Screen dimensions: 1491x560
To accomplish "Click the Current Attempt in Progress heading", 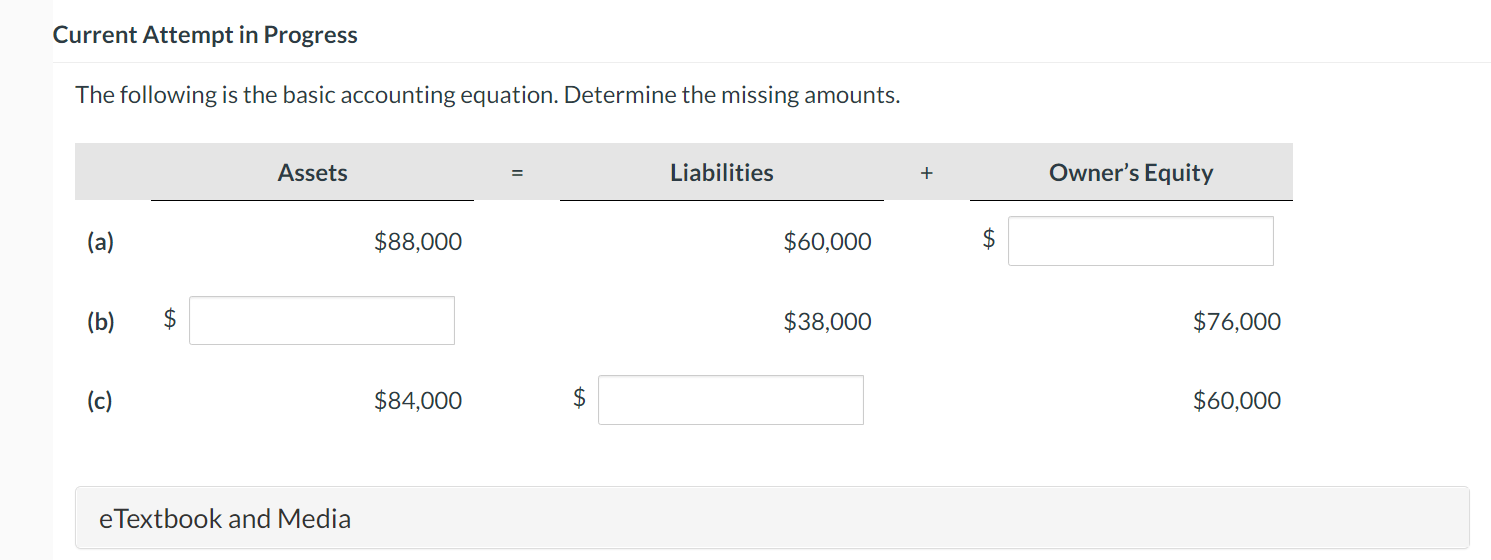I will click(x=205, y=35).
